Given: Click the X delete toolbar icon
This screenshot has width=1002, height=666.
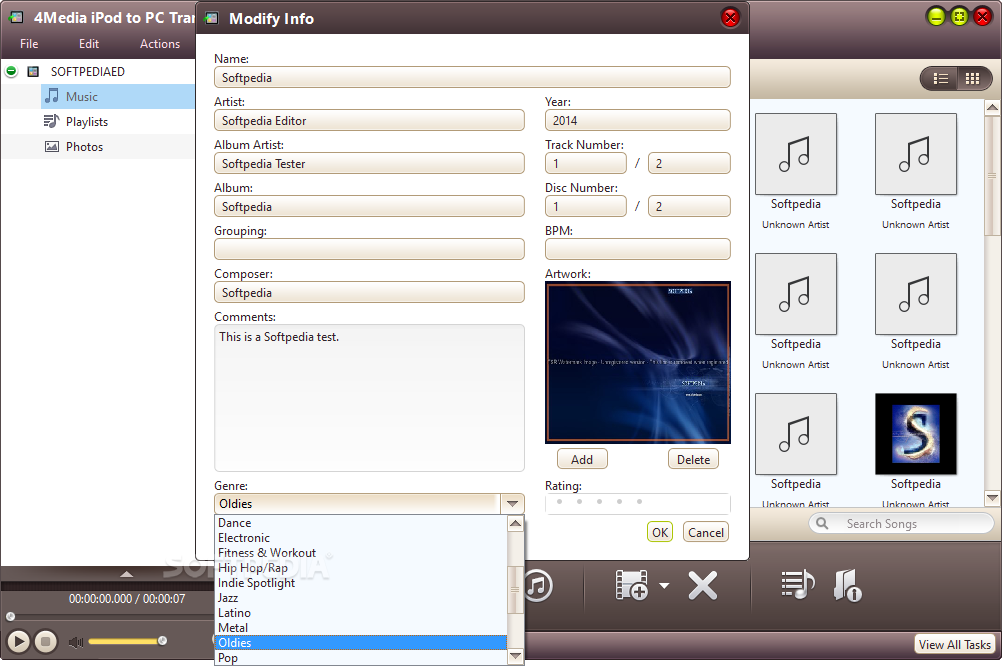Looking at the screenshot, I should pos(702,585).
